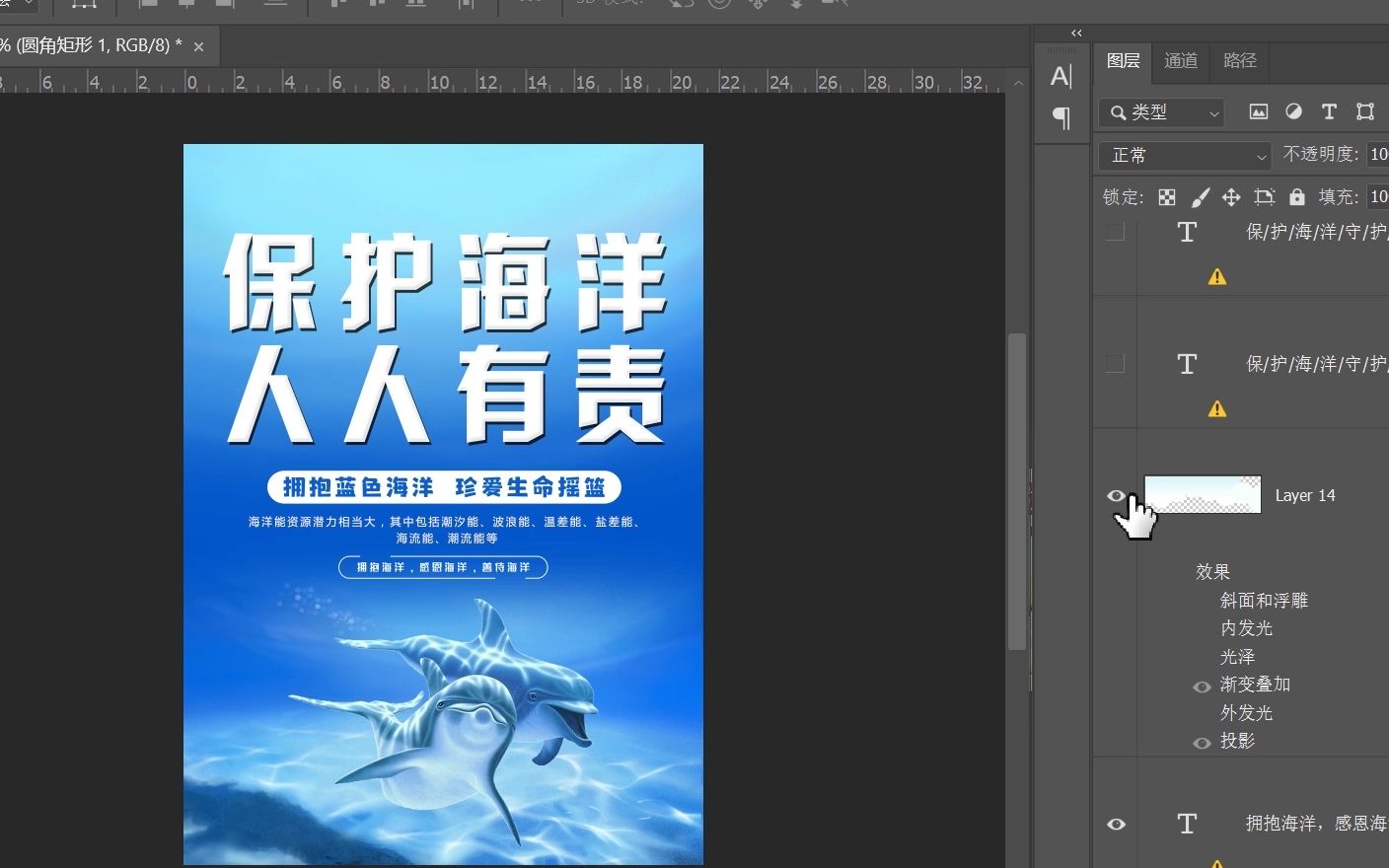Image resolution: width=1389 pixels, height=868 pixels.
Task: Click warning icon under second text layer
Action: [1217, 408]
